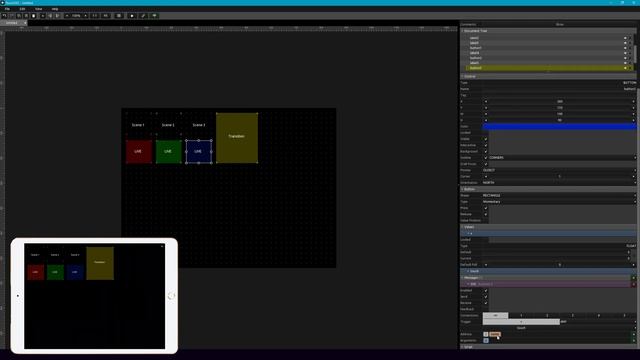640x360 pixels.
Task: Select connection 2 for the message
Action: click(x=547, y=316)
